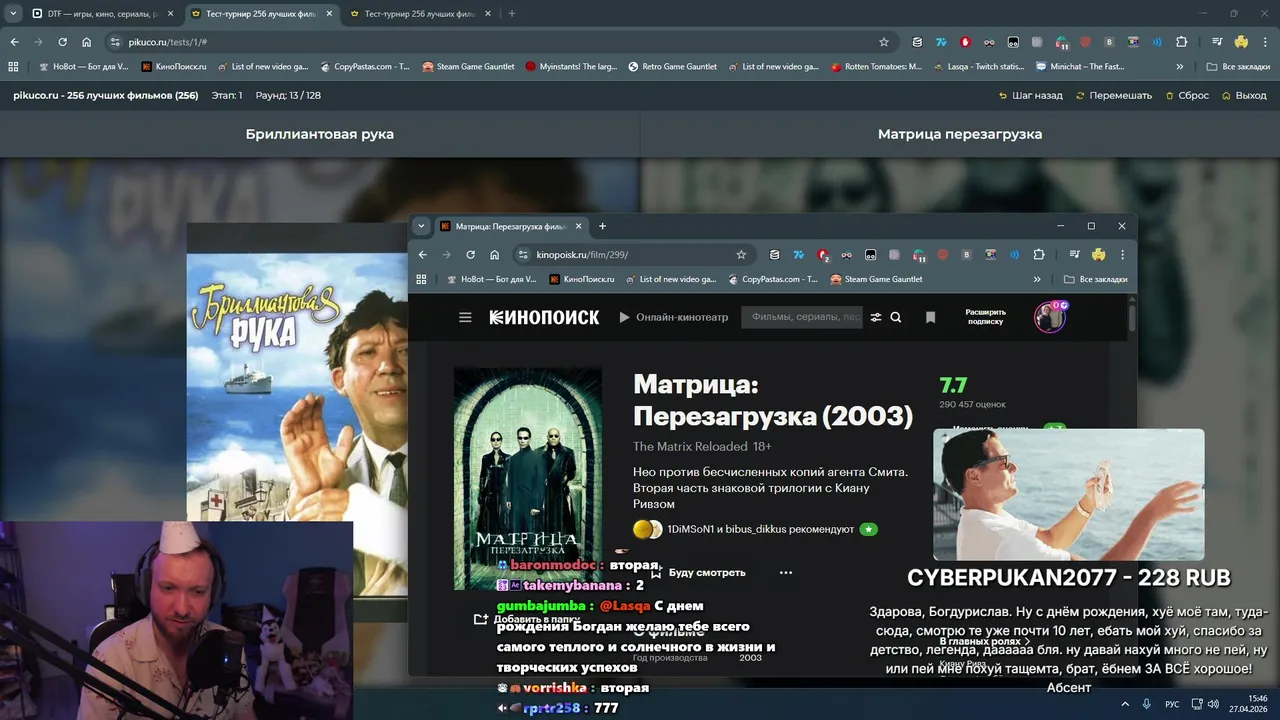This screenshot has height=720, width=1280.
Task: Click the 7.7 rating value
Action: click(x=953, y=385)
